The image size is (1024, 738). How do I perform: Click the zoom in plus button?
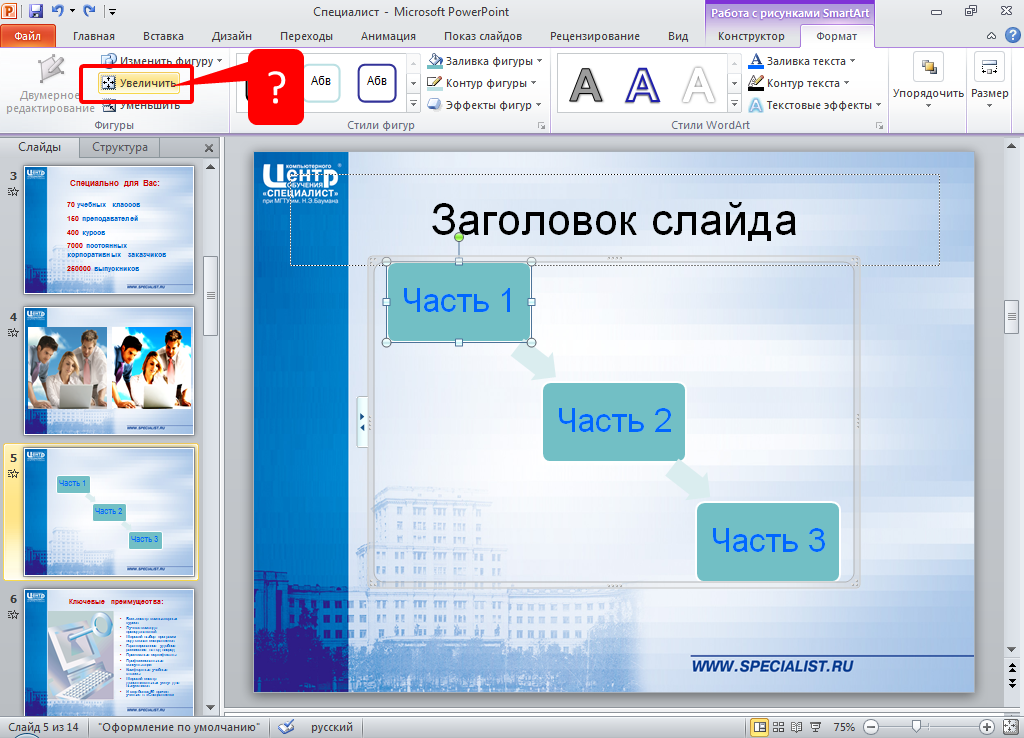986,727
